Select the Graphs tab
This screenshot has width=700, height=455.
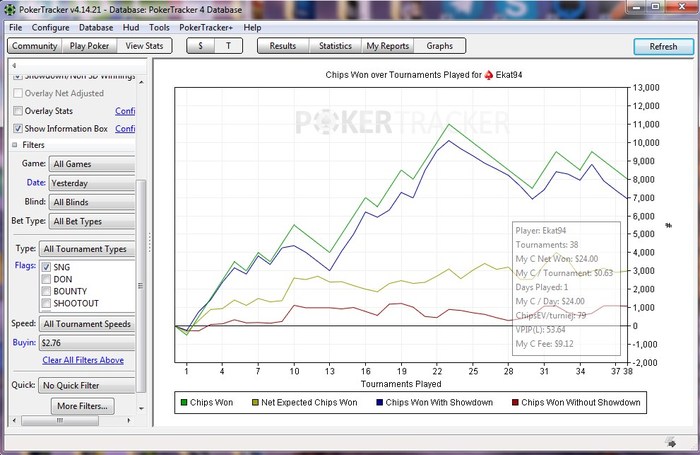(440, 46)
